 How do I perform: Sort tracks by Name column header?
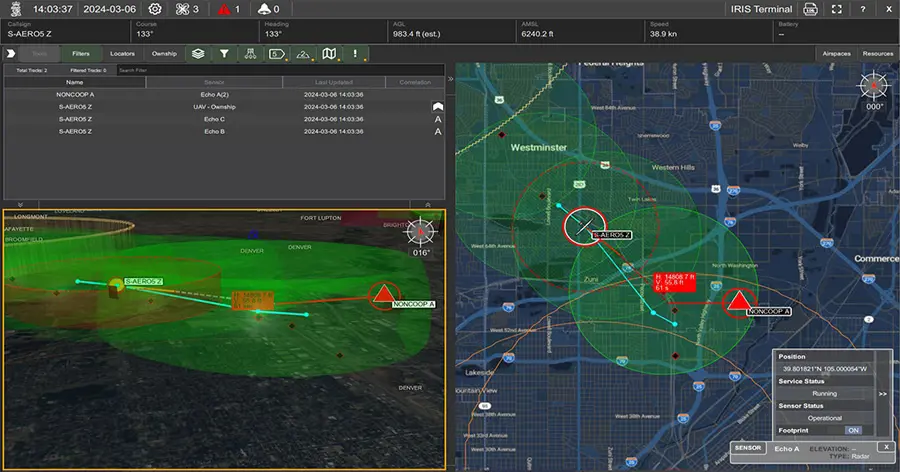point(75,82)
